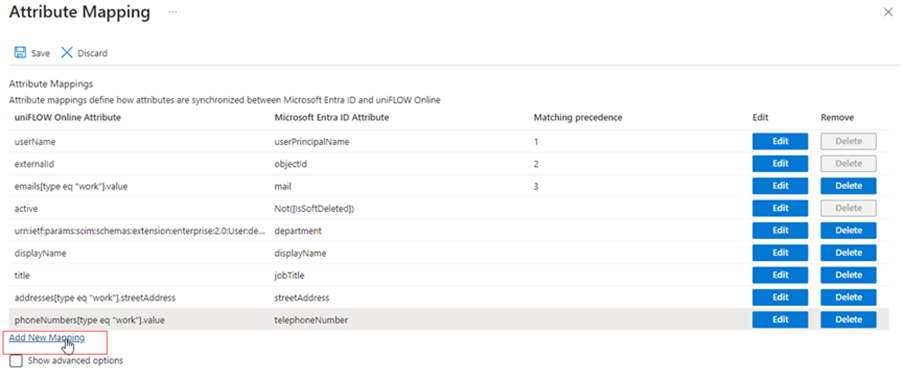Select the userPrincipalName cell

(312, 142)
